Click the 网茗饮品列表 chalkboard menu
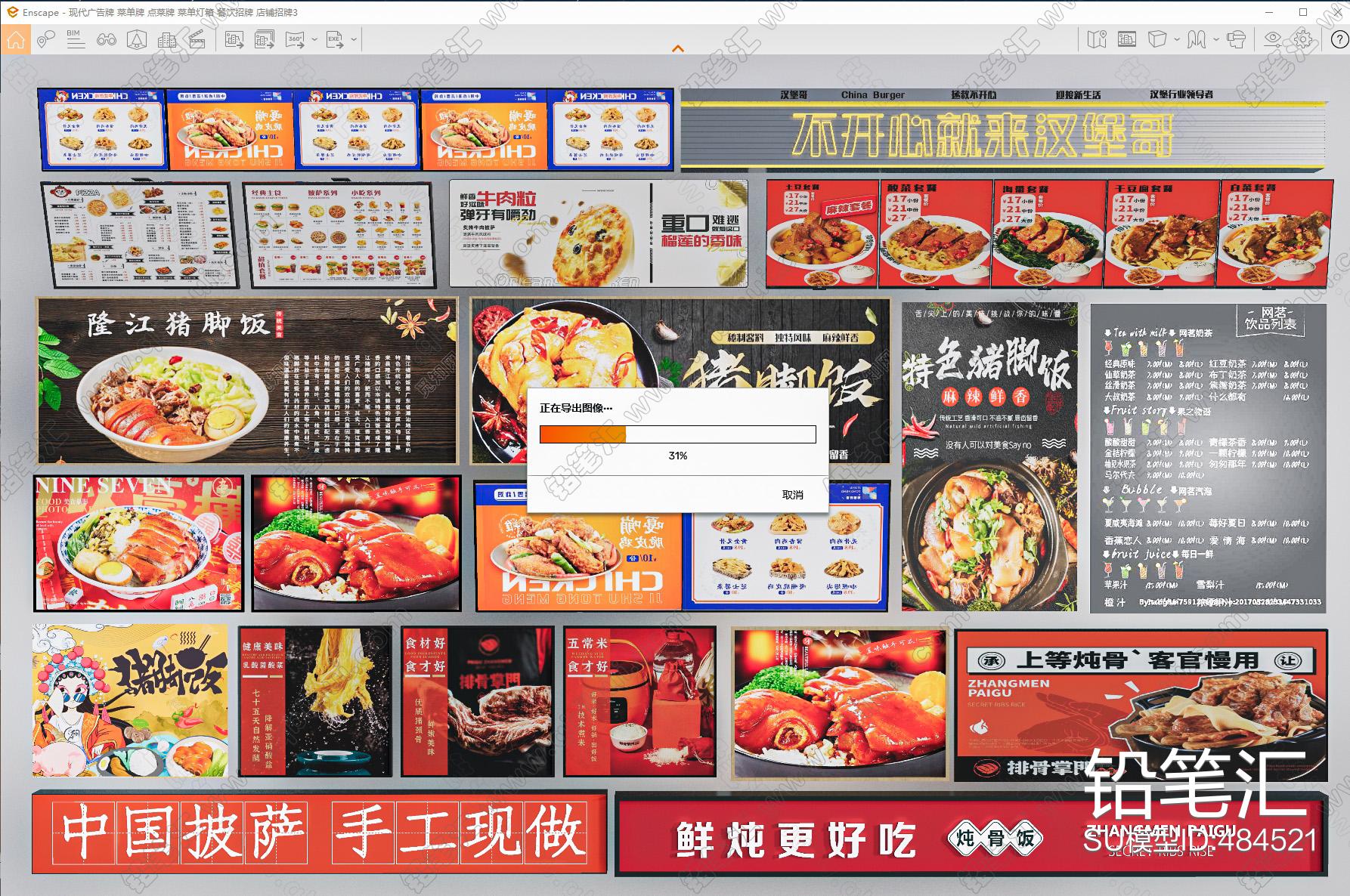 1208,458
